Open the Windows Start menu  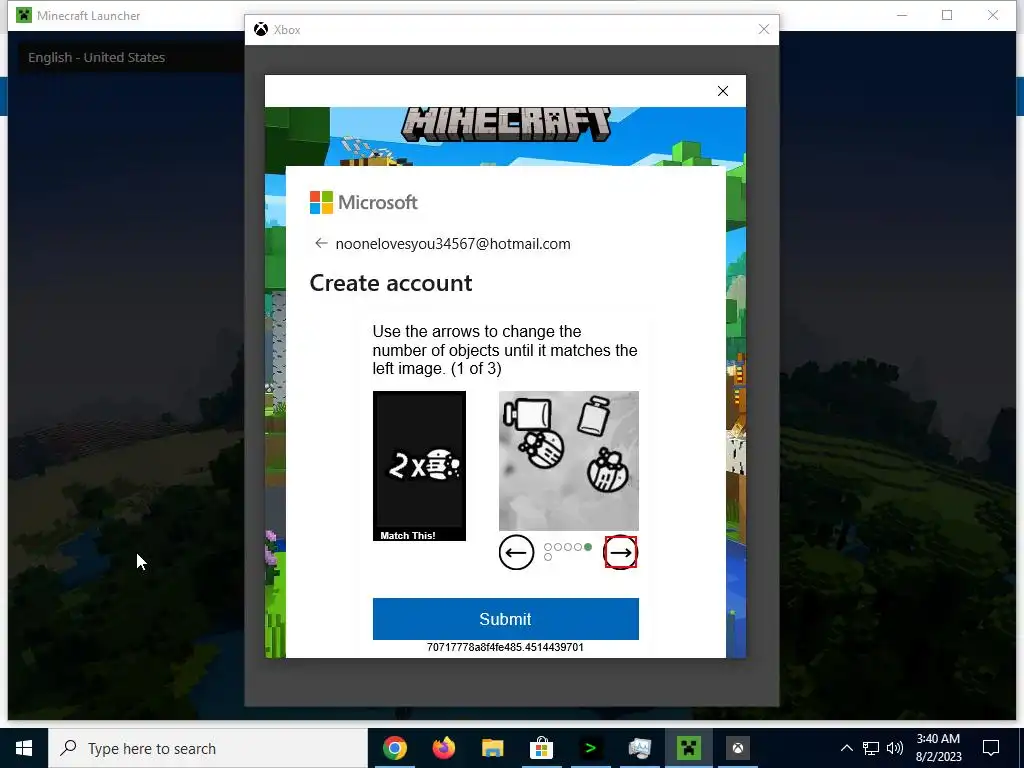click(24, 748)
